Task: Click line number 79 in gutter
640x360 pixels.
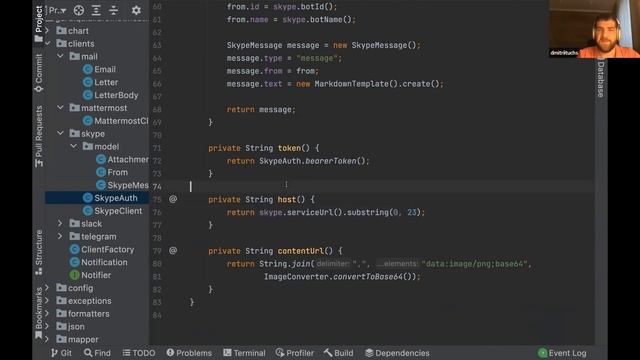Action: (x=157, y=251)
